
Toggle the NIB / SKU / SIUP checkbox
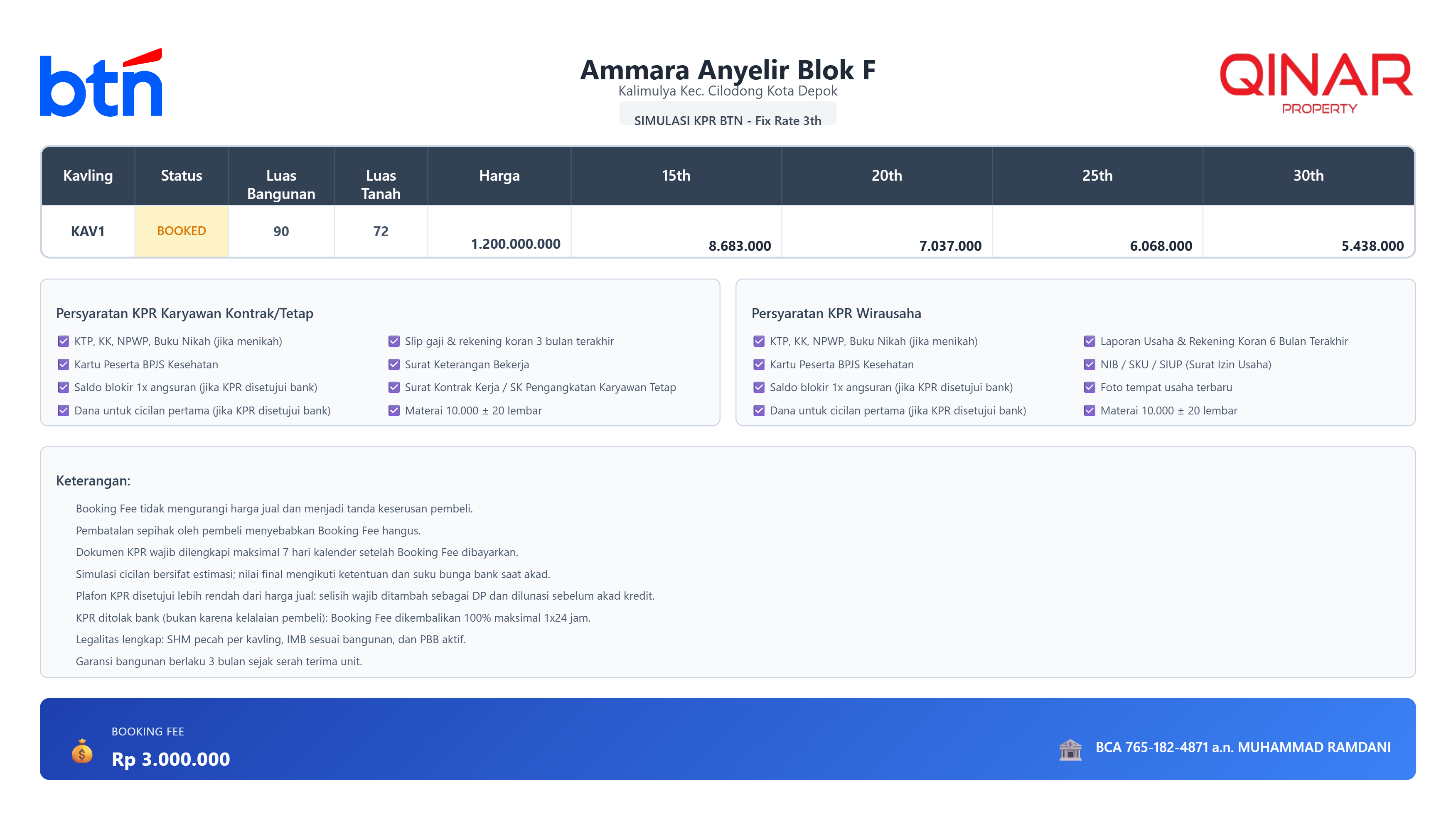click(x=1089, y=365)
